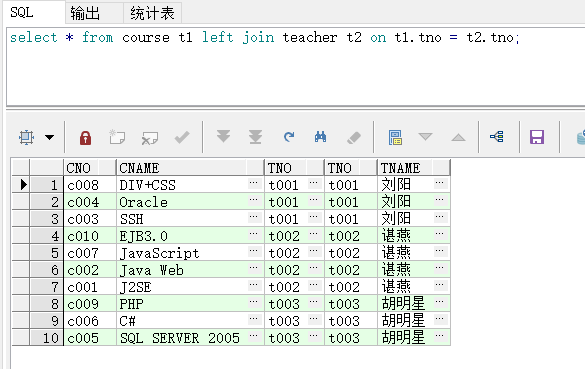This screenshot has width=585, height=369.
Task: Click the c008 cell
Action: (x=90, y=185)
